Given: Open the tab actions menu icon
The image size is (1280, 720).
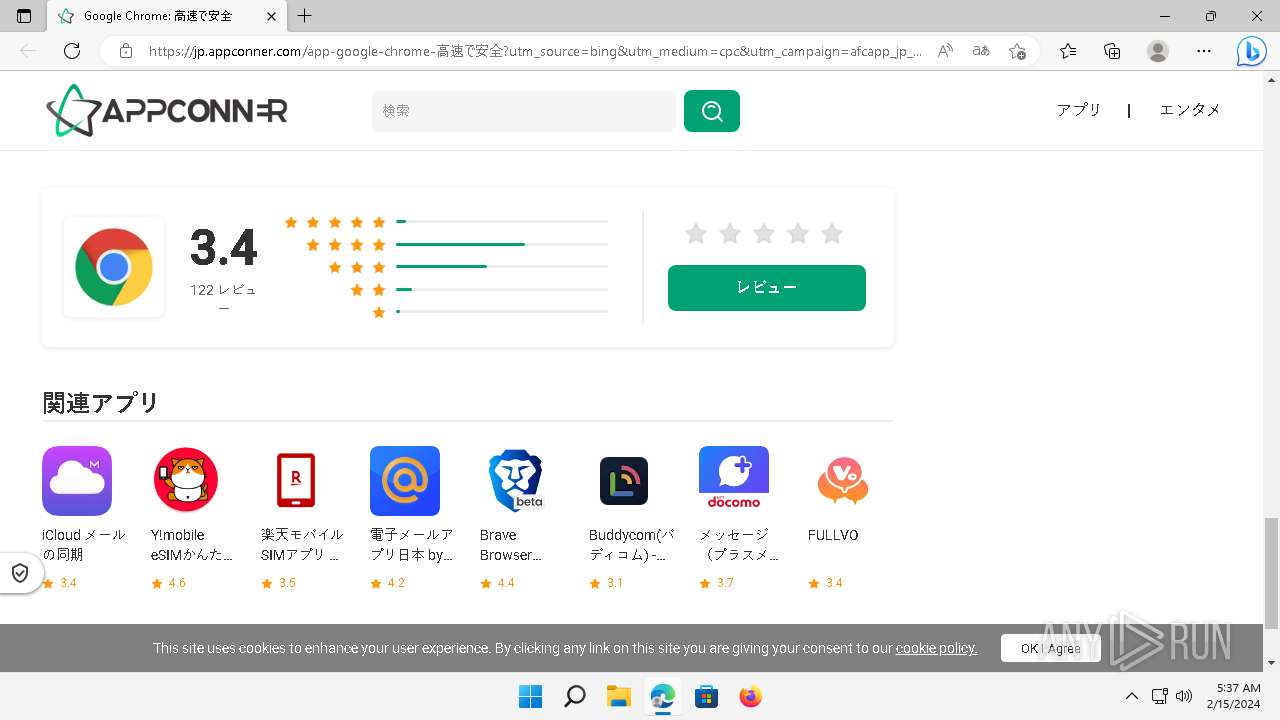Looking at the screenshot, I should click(x=24, y=16).
